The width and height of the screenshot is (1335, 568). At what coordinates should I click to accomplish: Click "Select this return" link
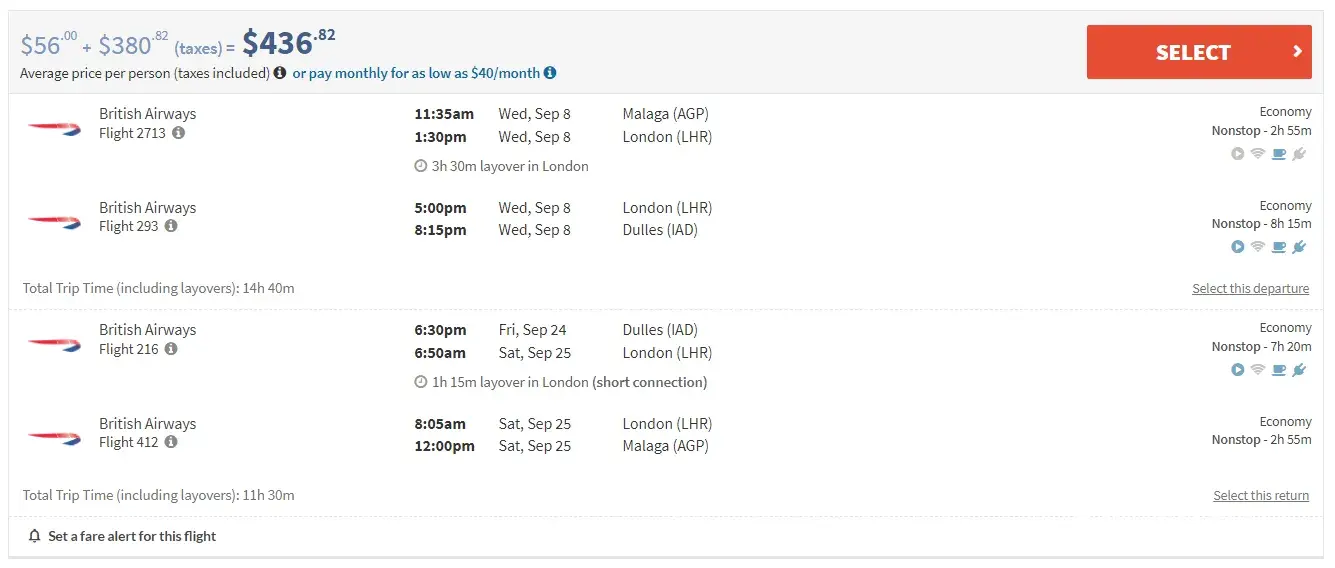[1260, 496]
